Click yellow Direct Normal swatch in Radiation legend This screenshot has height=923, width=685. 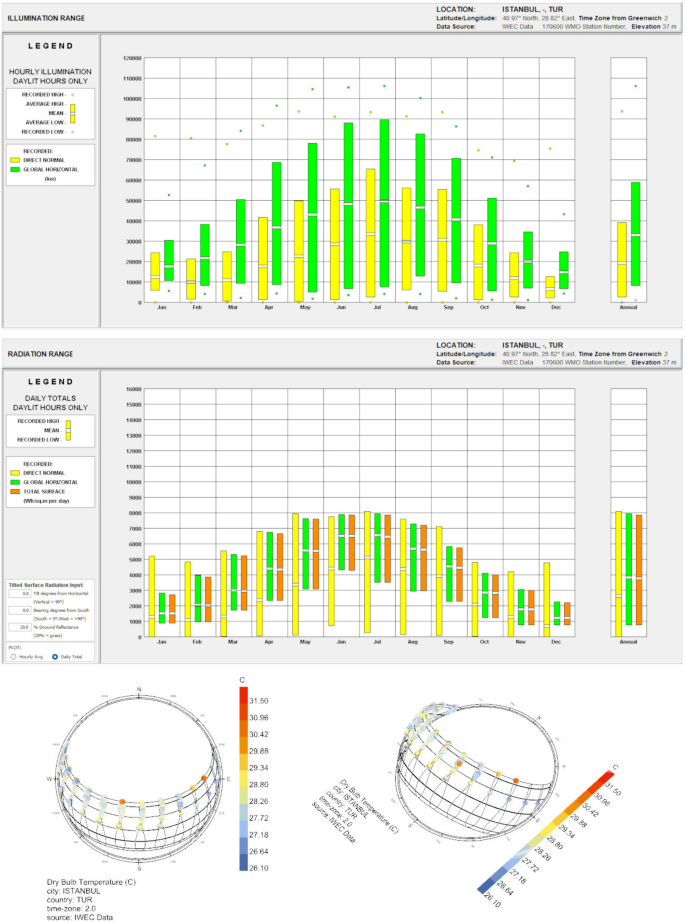coord(15,473)
